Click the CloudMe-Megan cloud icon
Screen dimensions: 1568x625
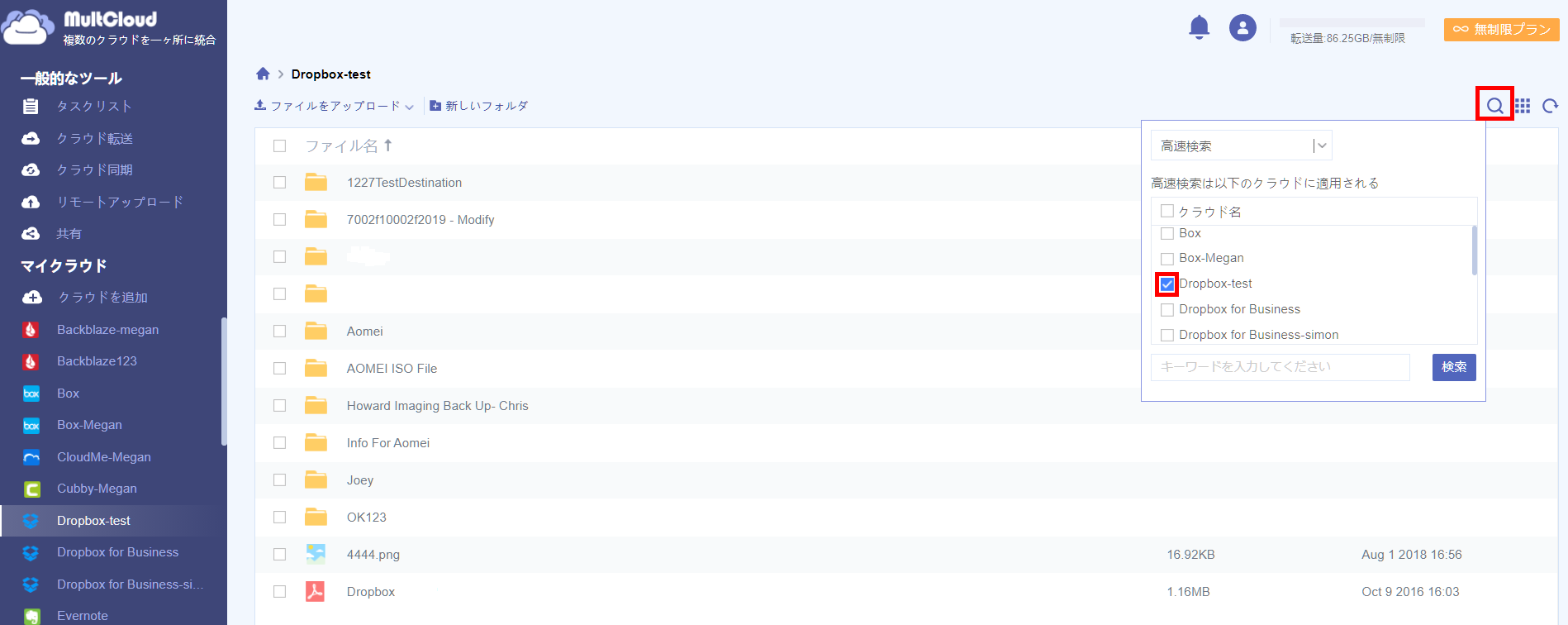click(x=31, y=457)
